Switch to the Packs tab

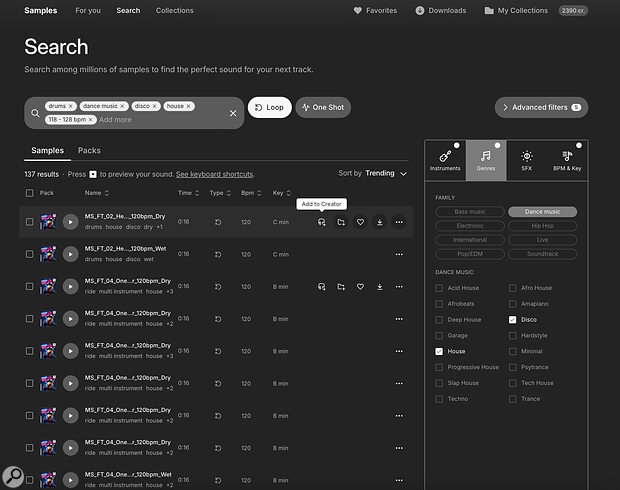pos(89,151)
